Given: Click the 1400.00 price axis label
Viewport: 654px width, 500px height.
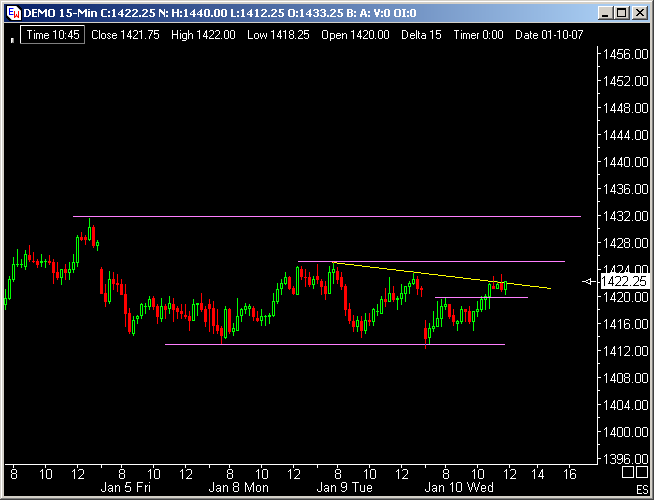Looking at the screenshot, I should (626, 432).
